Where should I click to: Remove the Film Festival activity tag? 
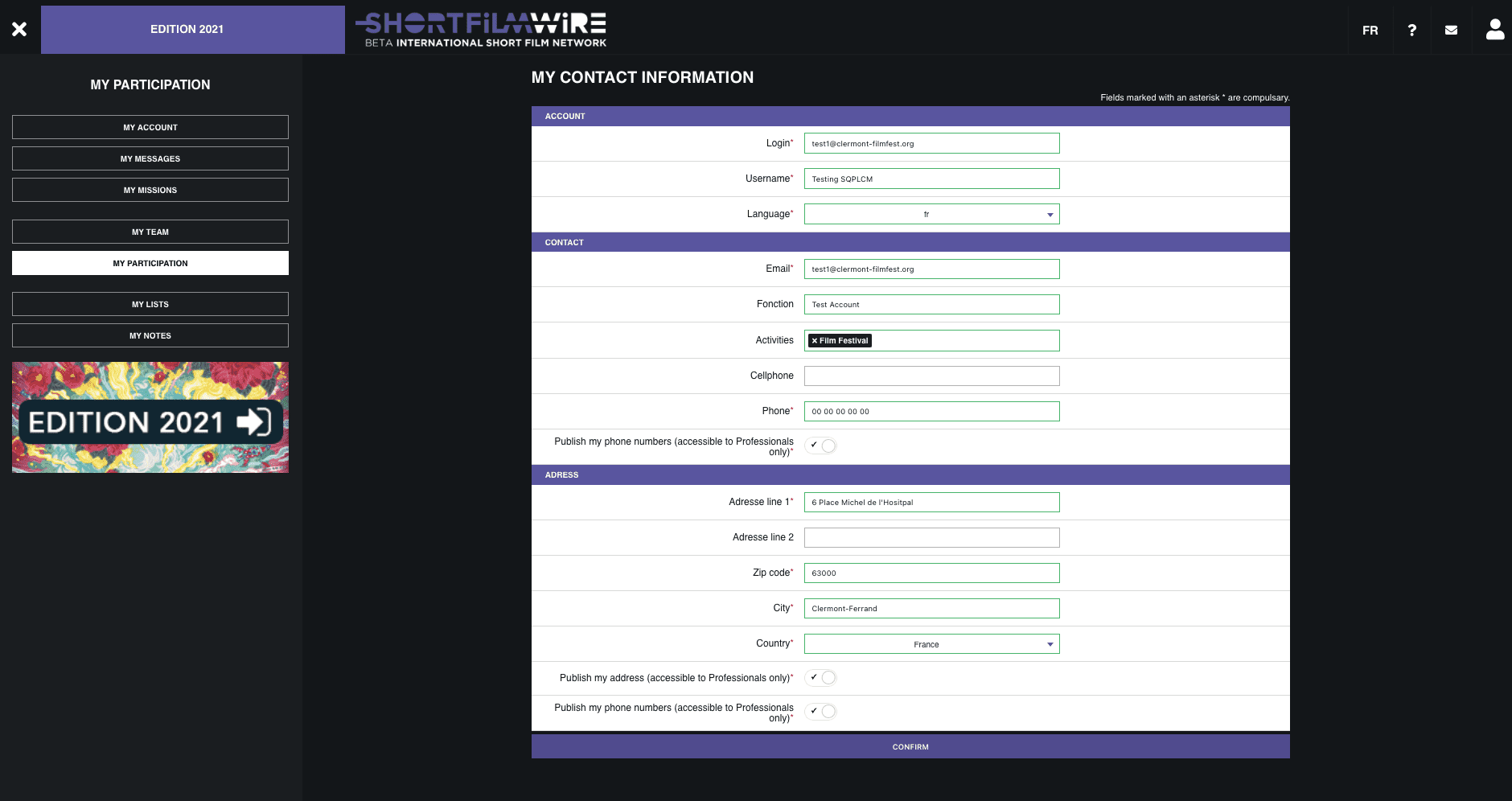(x=814, y=341)
